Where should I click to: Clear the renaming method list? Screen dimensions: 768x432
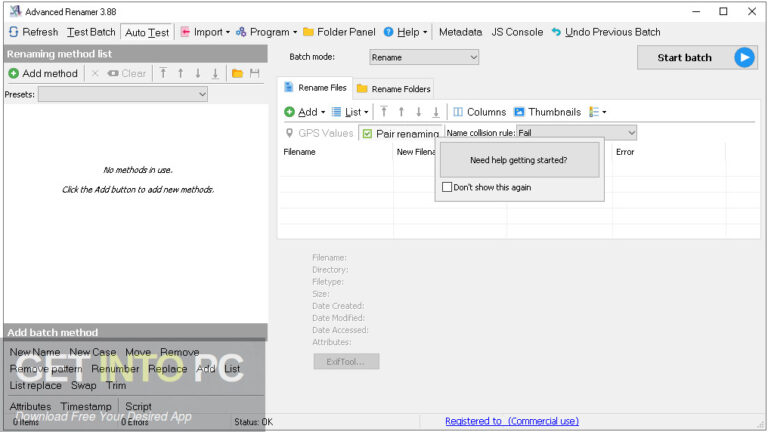pyautogui.click(x=127, y=73)
